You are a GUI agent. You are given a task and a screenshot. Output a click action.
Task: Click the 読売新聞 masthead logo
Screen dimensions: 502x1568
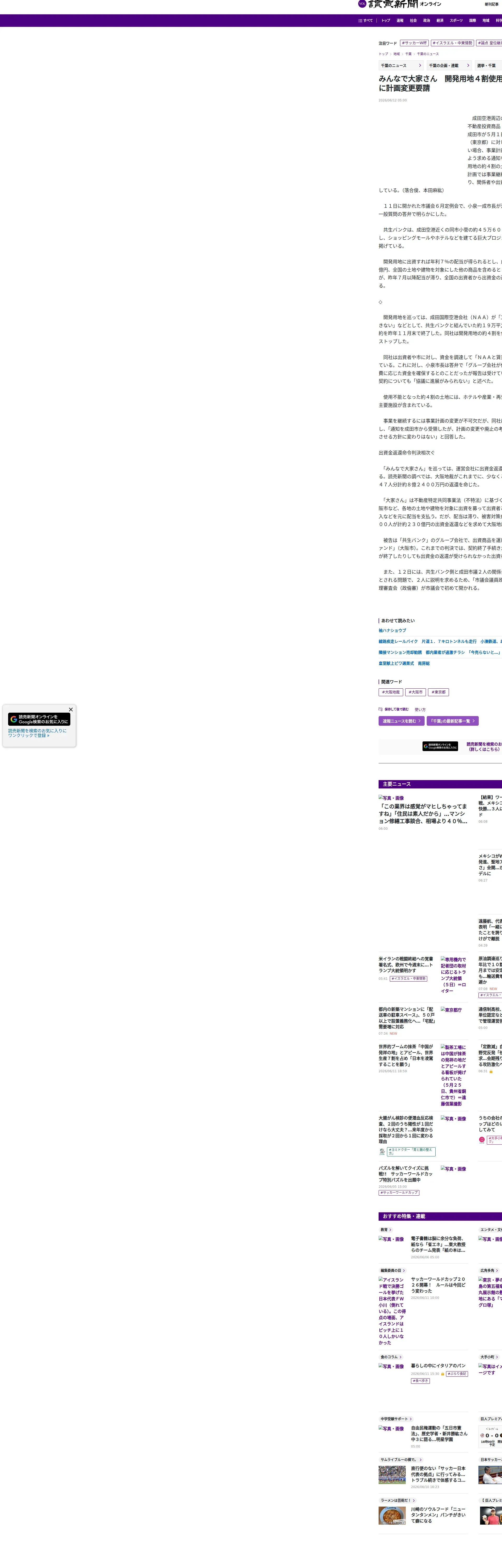[x=393, y=4]
